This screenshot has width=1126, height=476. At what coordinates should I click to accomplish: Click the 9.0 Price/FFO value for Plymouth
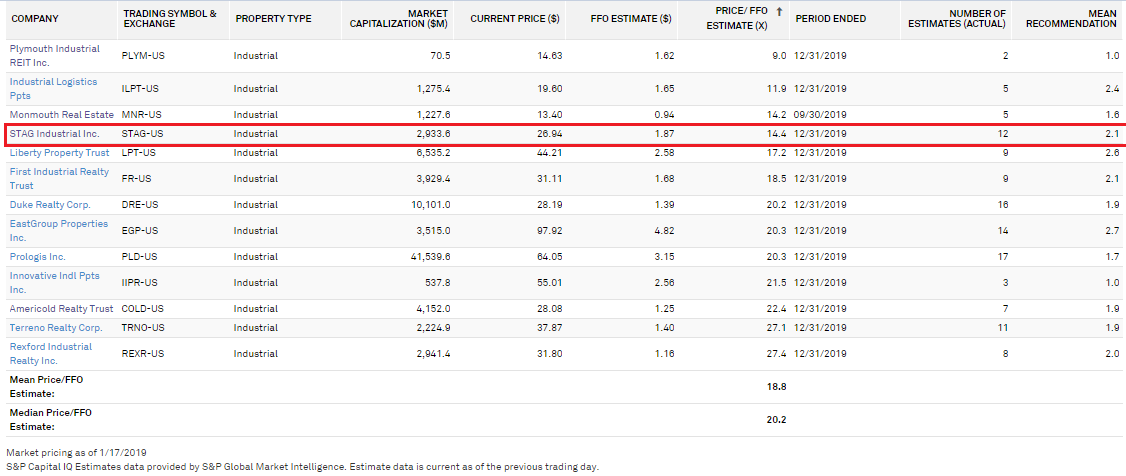pos(780,55)
